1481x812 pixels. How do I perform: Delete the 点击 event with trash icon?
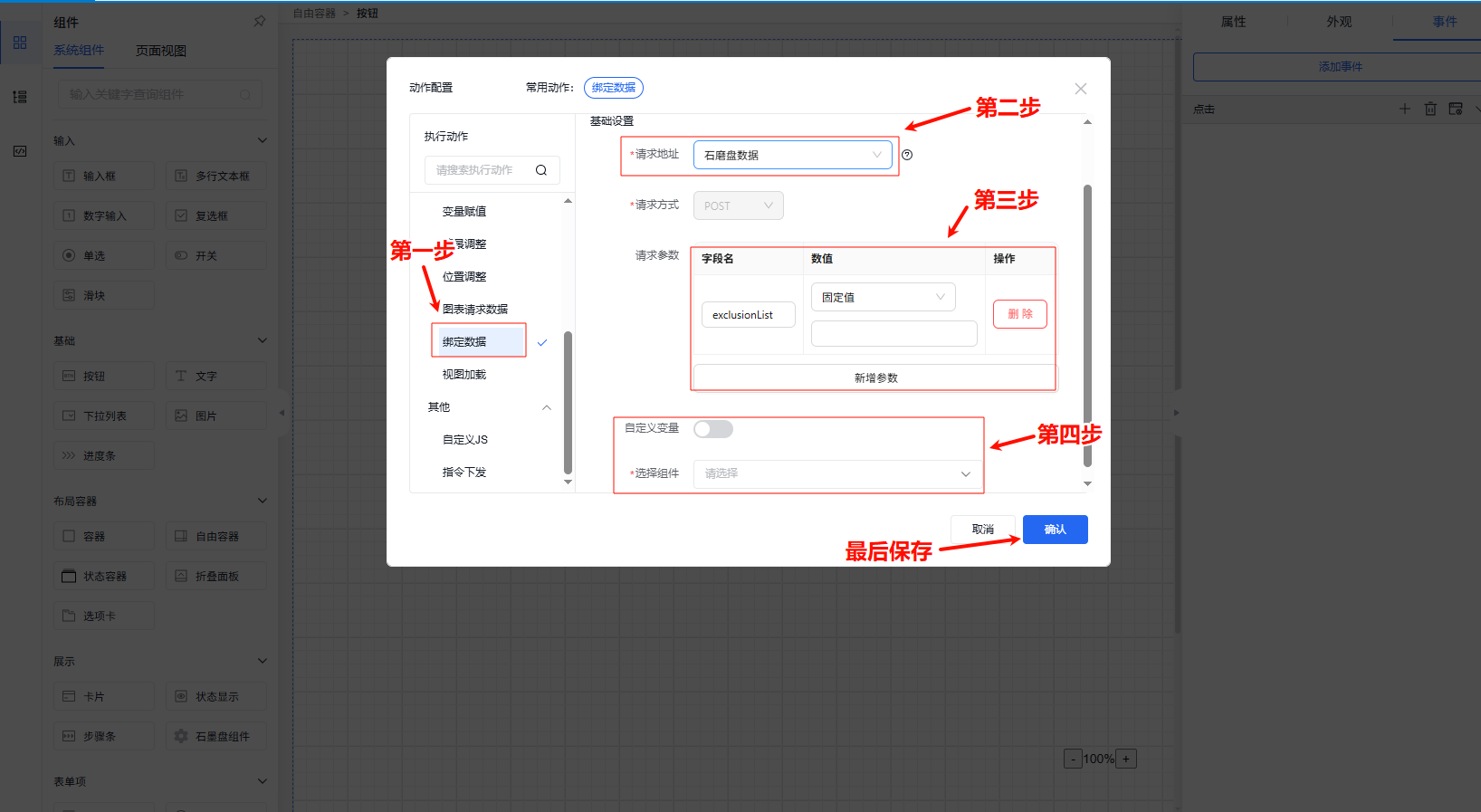(x=1430, y=109)
